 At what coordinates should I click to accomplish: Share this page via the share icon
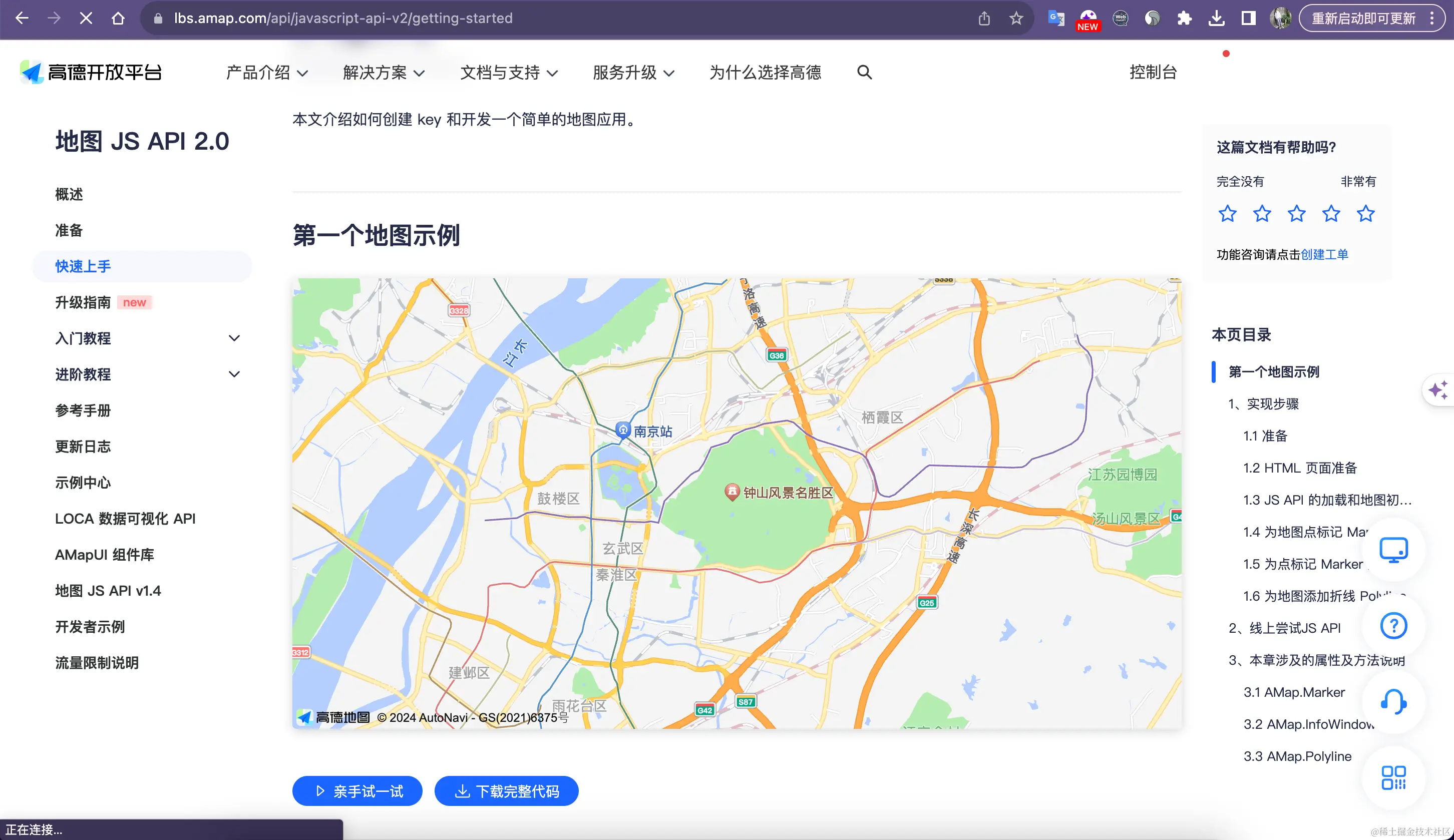(x=984, y=19)
